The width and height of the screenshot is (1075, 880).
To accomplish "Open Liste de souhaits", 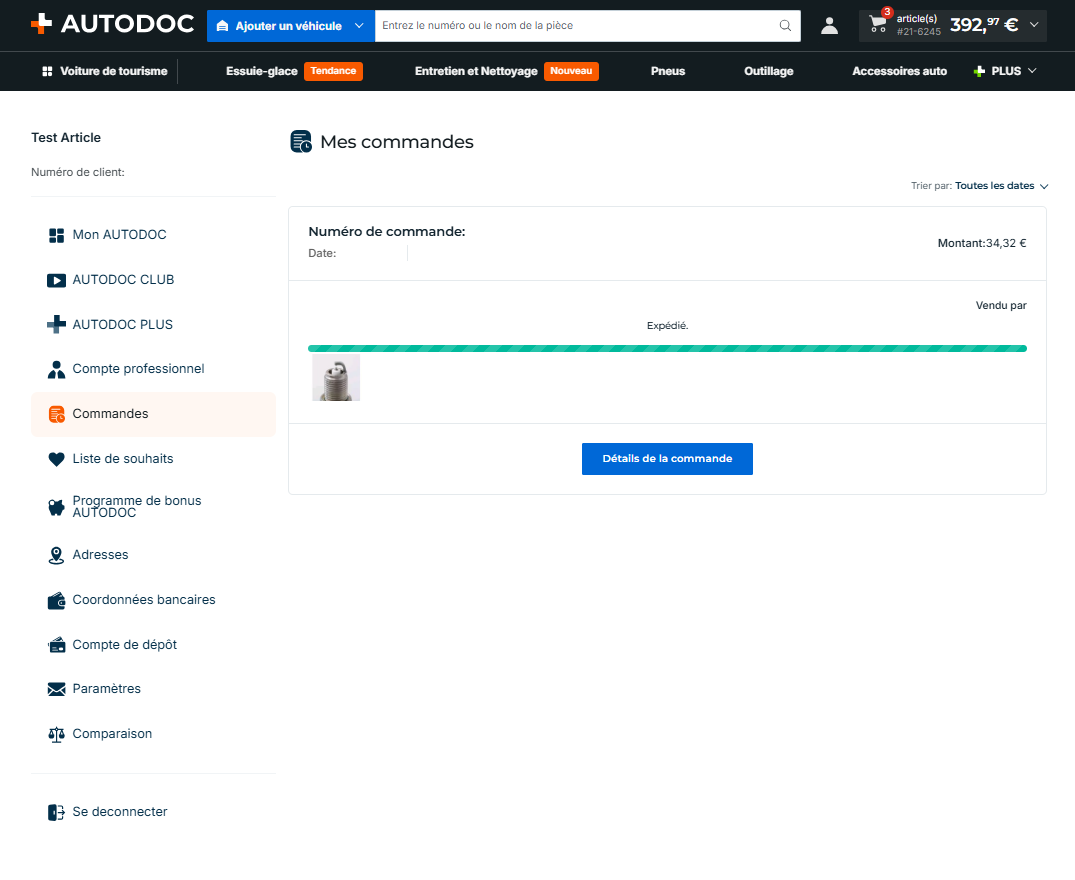I will pos(123,459).
